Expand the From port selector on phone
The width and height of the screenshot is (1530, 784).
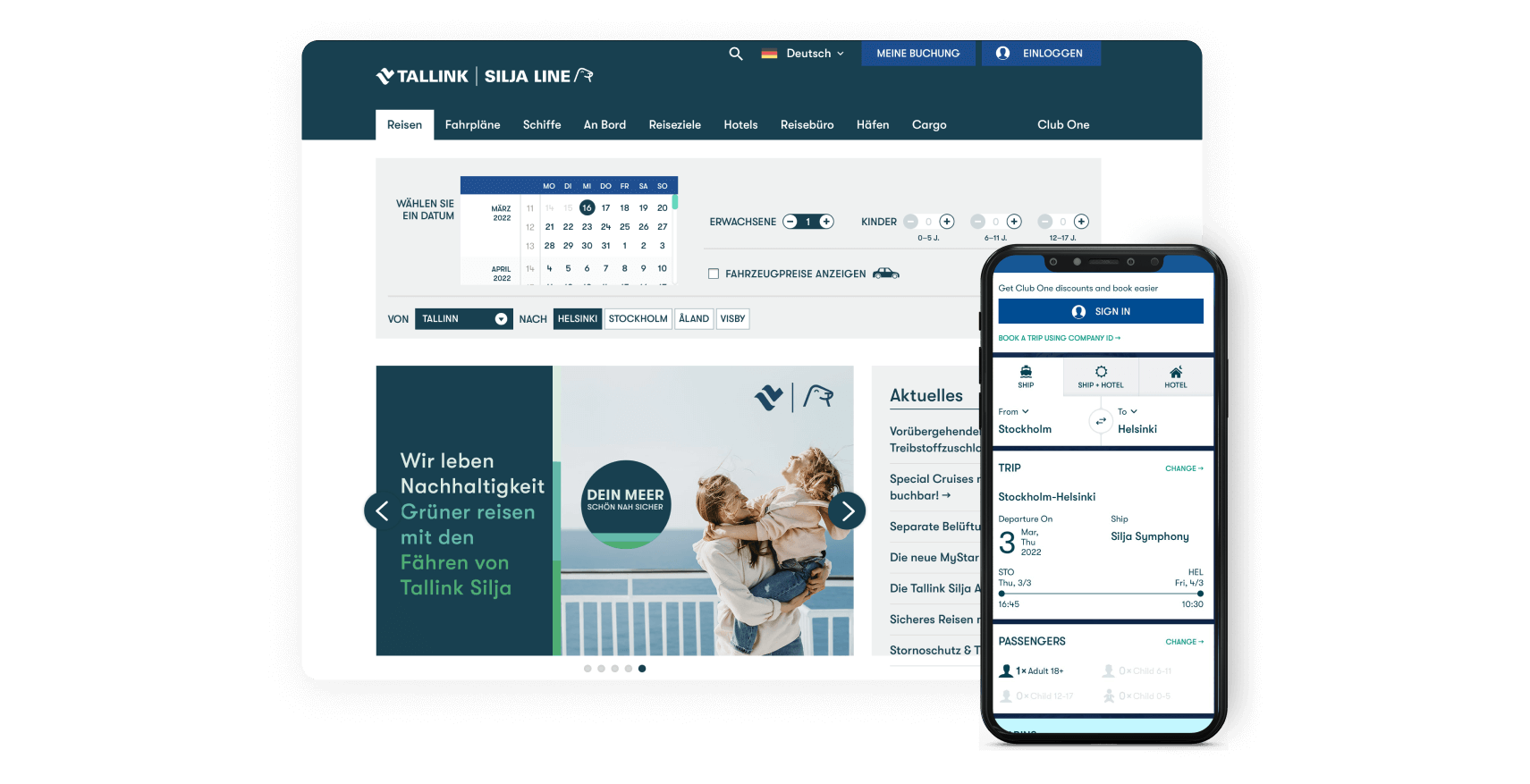pos(1013,412)
